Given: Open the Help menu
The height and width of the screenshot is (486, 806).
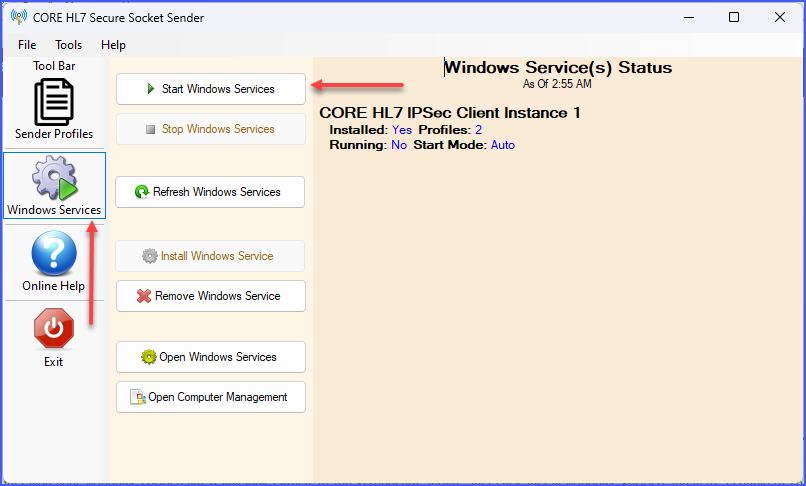Looking at the screenshot, I should [113, 45].
